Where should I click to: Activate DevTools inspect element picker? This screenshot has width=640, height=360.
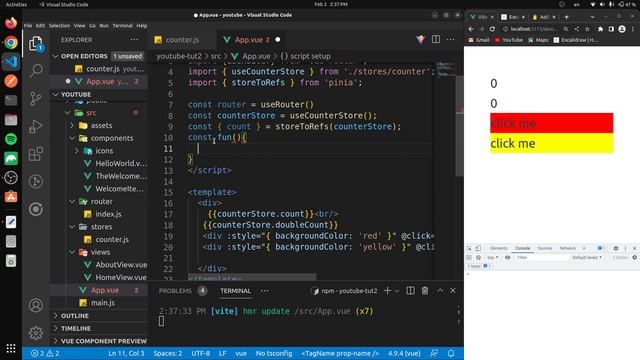(x=469, y=248)
